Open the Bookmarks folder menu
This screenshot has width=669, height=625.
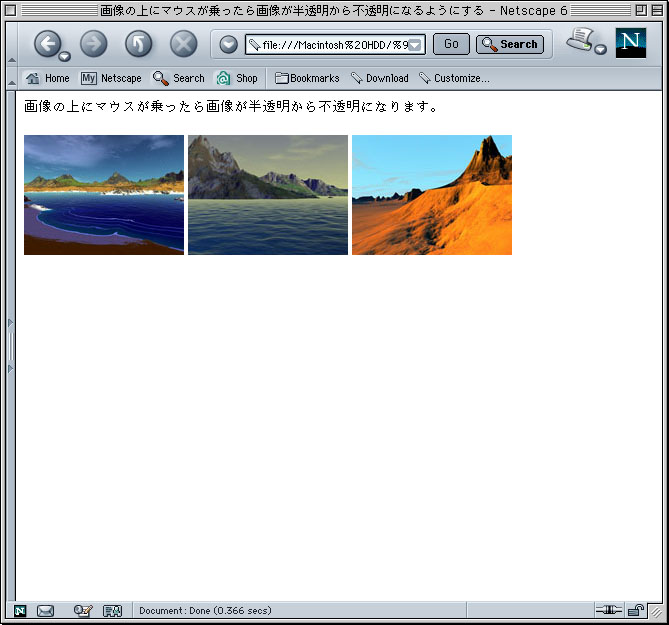307,78
